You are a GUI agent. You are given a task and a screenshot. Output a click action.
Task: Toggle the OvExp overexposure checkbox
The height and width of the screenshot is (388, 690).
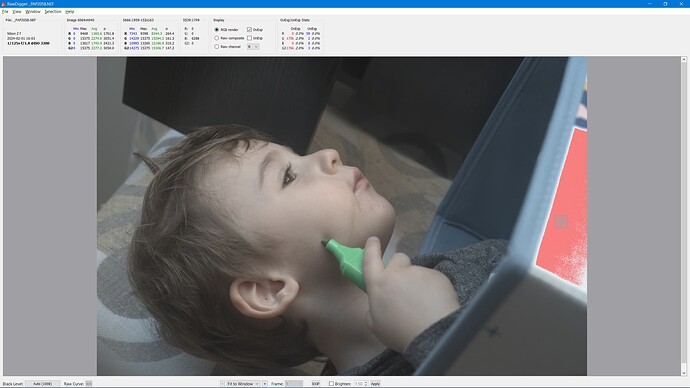250,29
